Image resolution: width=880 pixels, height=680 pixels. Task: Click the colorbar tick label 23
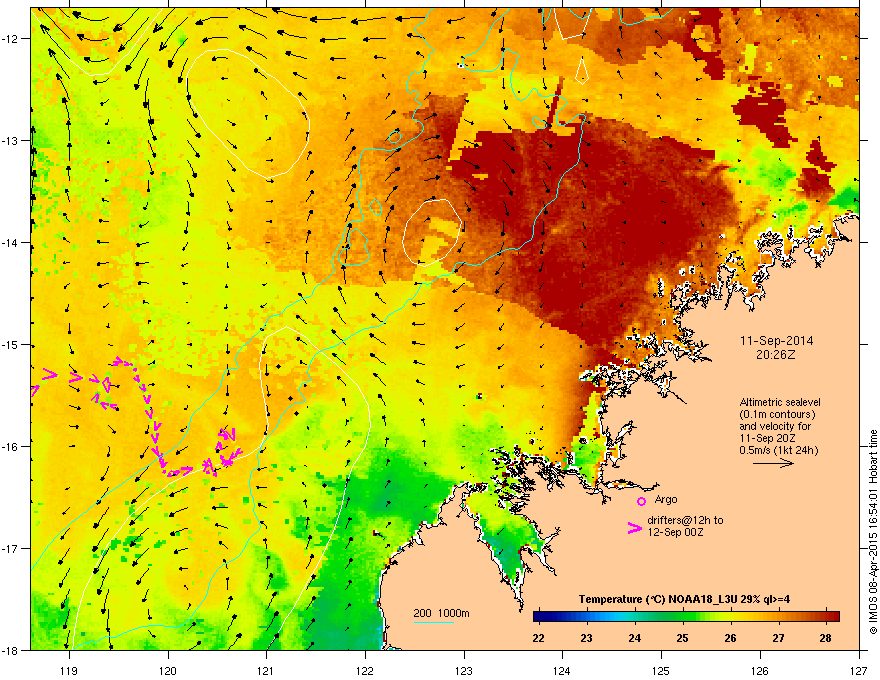click(586, 638)
